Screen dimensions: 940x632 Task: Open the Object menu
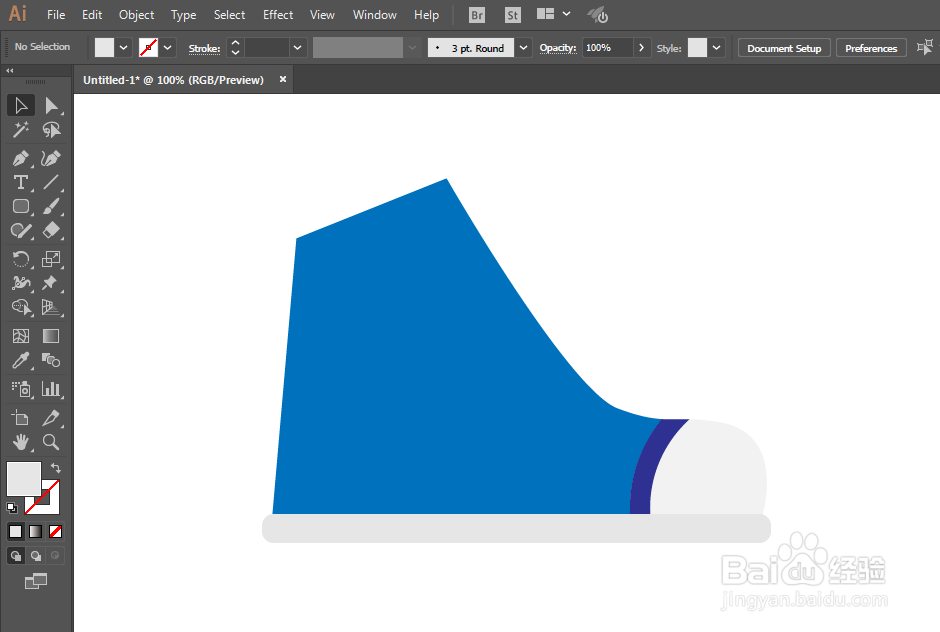pyautogui.click(x=137, y=15)
